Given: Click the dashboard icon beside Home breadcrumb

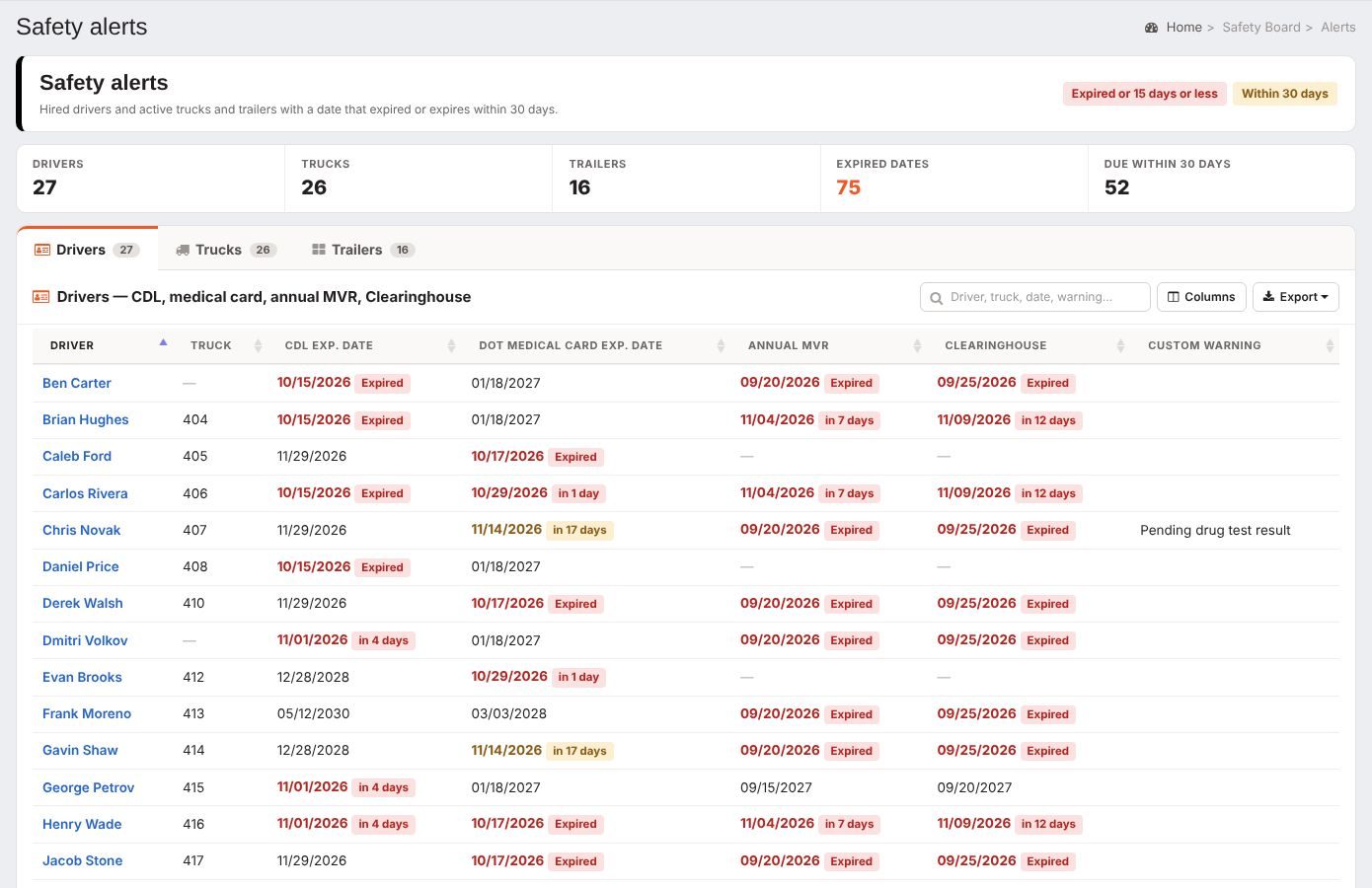Looking at the screenshot, I should point(1151,28).
